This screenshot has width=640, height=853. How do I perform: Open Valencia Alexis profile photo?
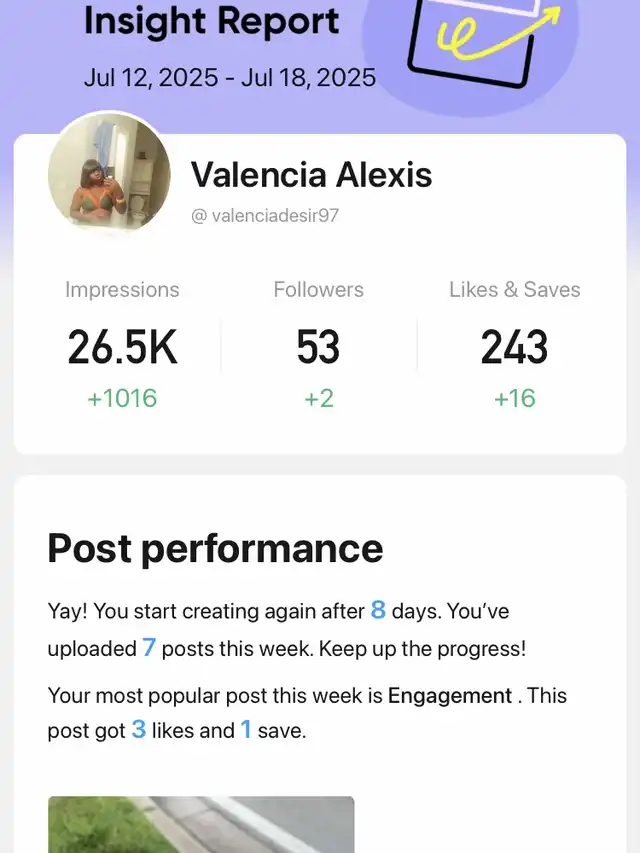click(x=109, y=175)
